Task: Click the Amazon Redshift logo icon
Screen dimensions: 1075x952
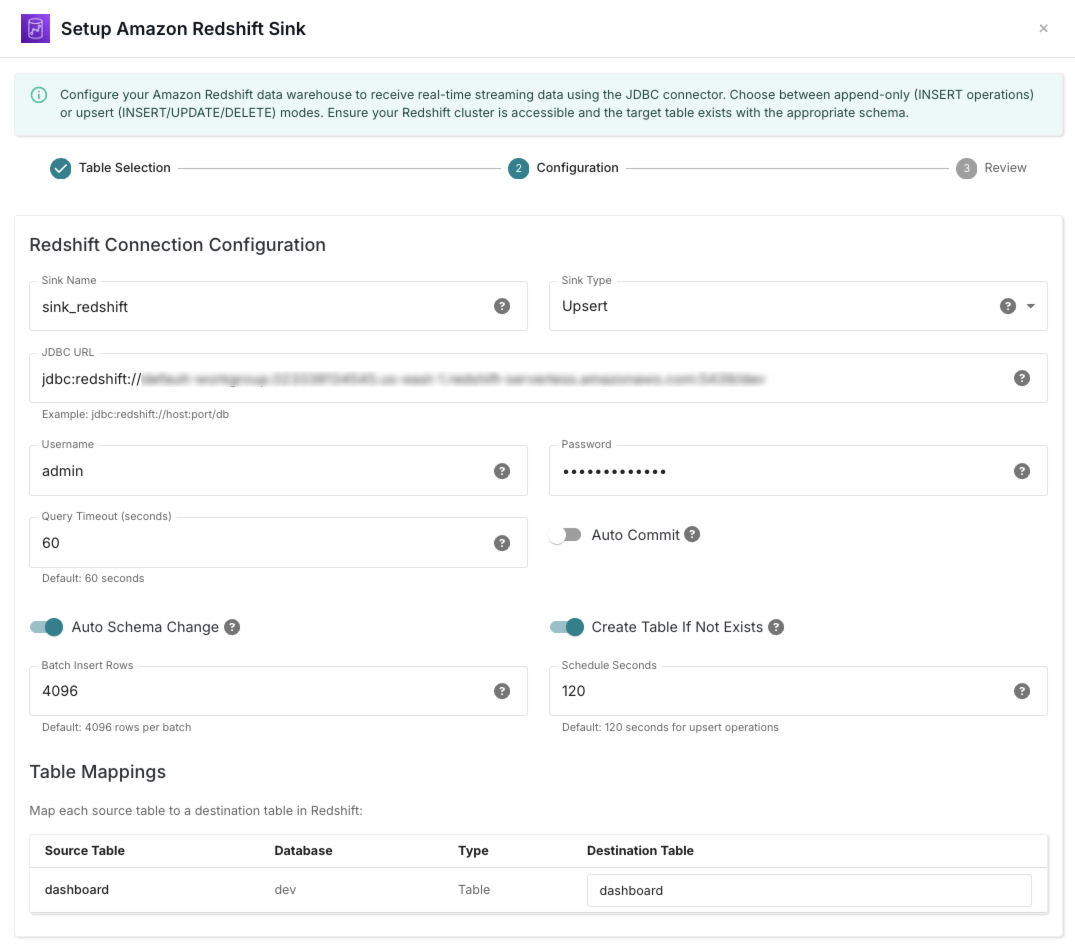Action: coord(35,29)
